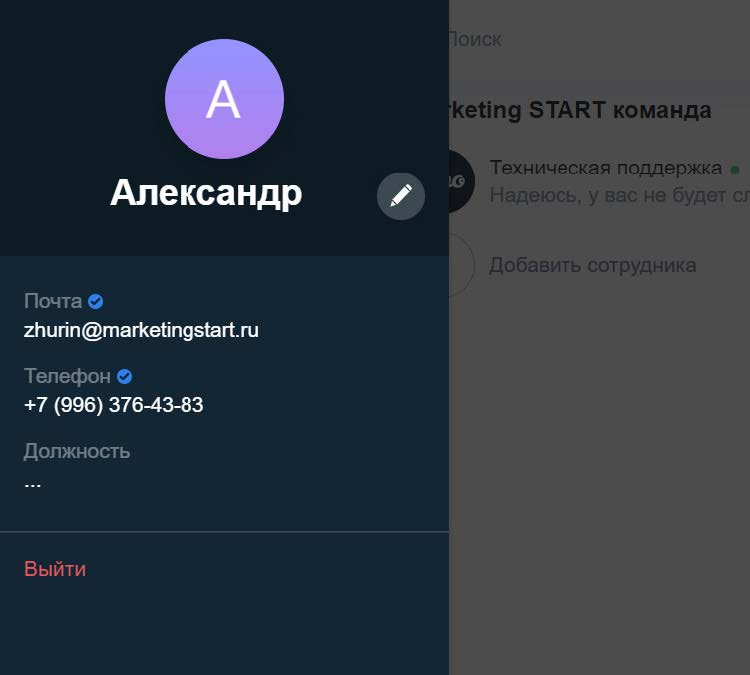Click the blue verified checkmark next to Почта
The image size is (750, 675).
tap(96, 301)
